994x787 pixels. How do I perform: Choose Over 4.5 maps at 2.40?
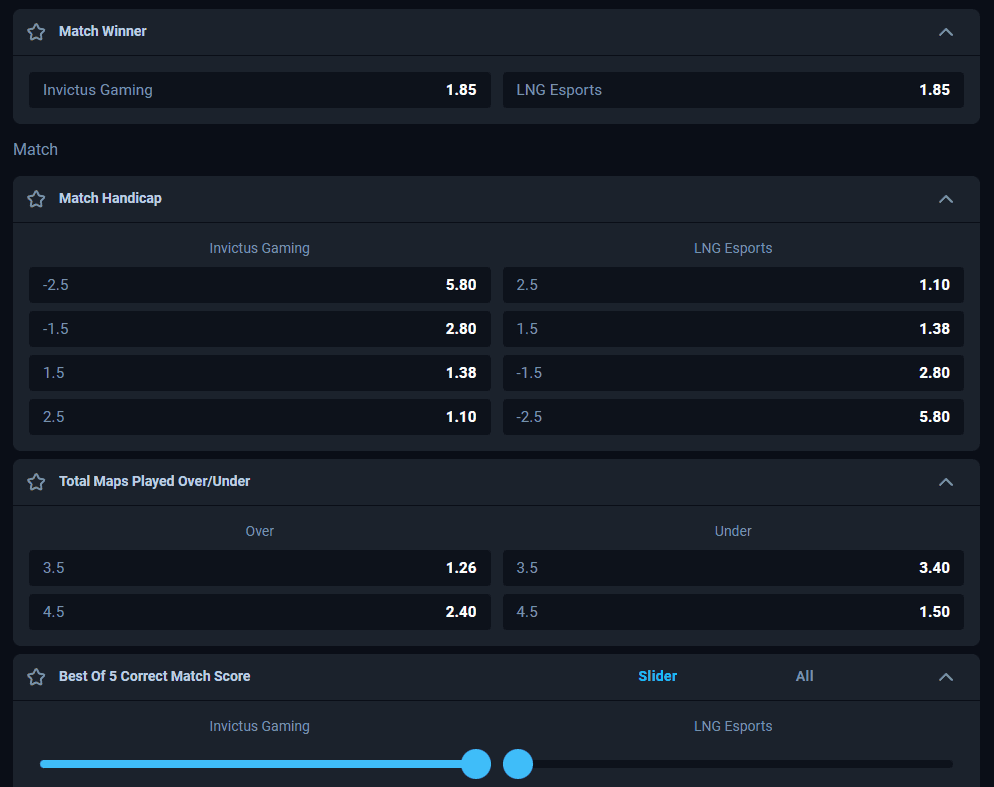pos(259,611)
